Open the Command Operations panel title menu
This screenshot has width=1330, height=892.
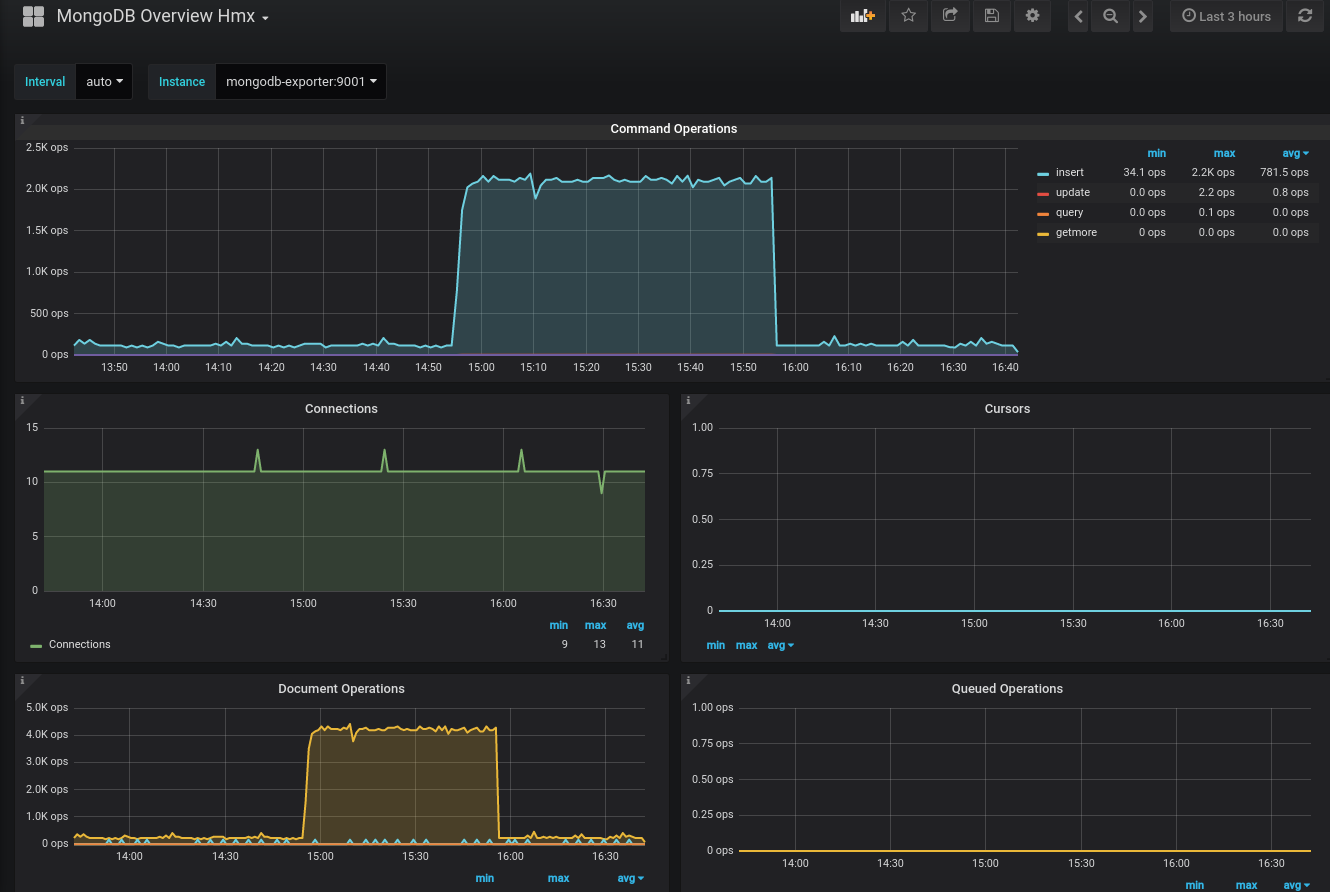pyautogui.click(x=673, y=129)
